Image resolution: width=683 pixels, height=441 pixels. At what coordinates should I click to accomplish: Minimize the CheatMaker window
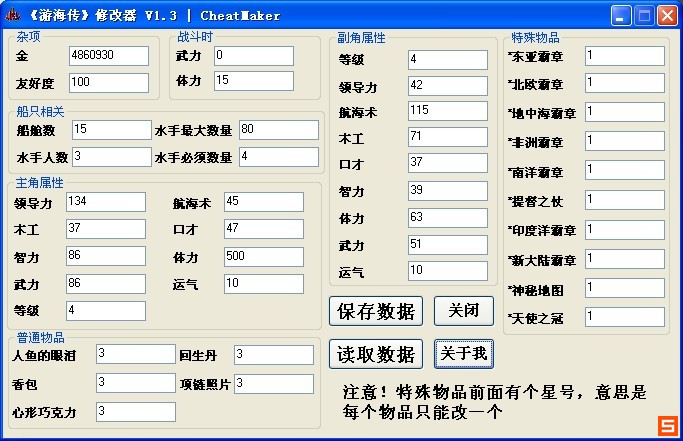coord(621,15)
